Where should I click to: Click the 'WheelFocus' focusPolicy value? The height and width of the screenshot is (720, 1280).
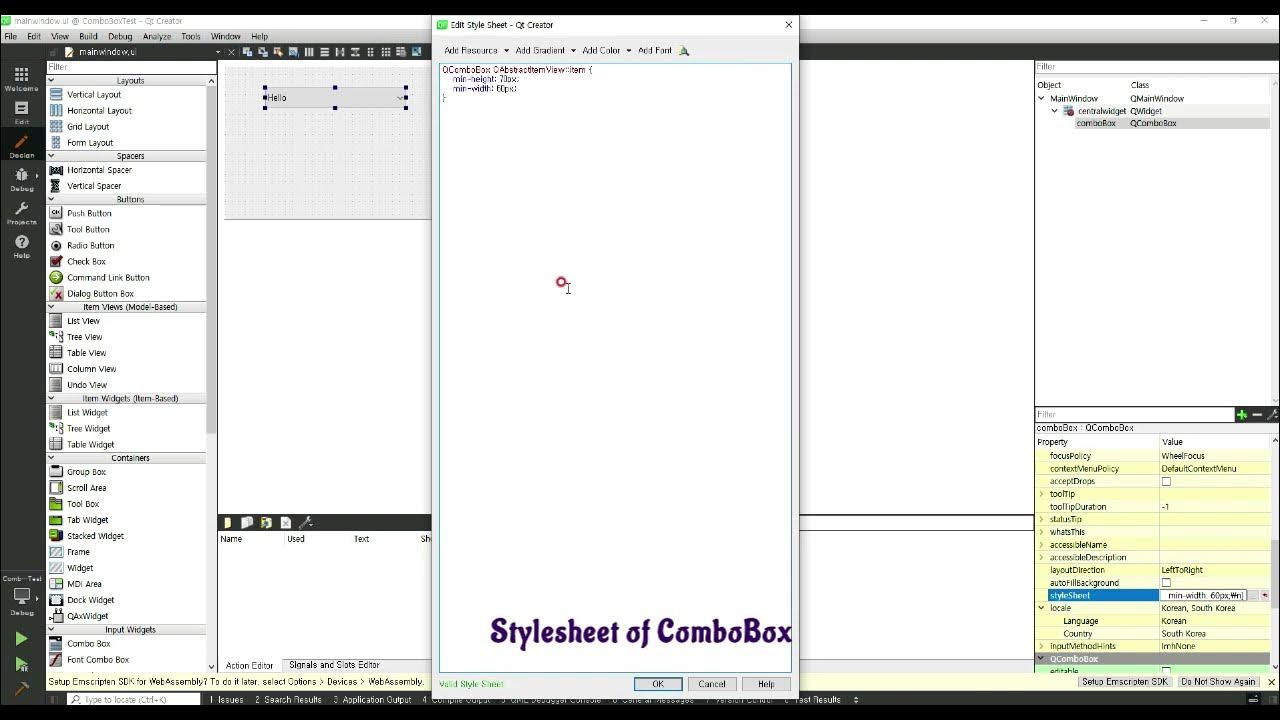pyautogui.click(x=1183, y=456)
